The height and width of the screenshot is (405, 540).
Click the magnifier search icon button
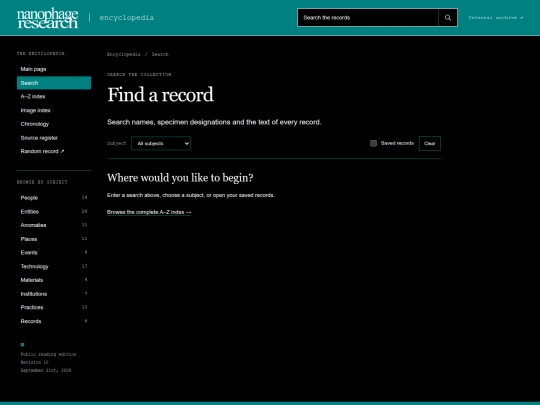448,18
